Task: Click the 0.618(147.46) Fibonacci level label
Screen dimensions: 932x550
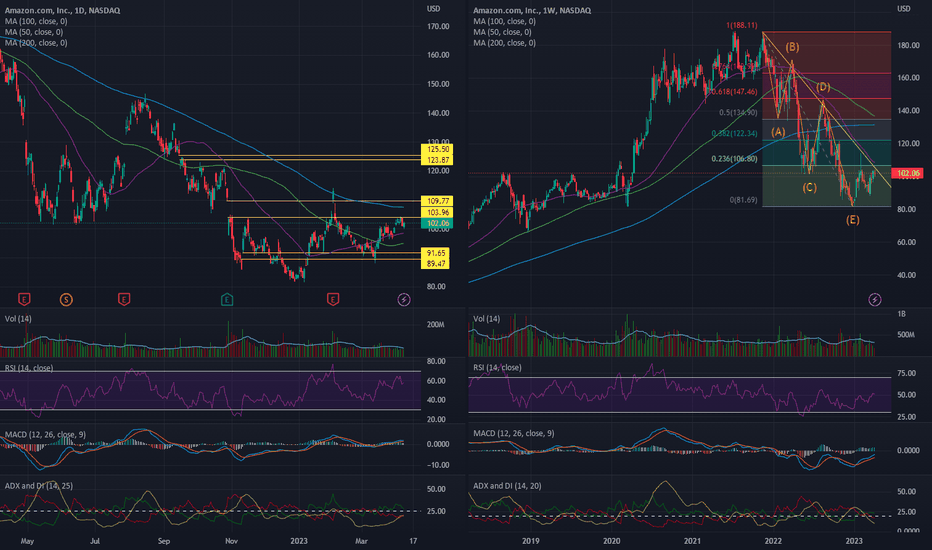Action: pos(734,92)
